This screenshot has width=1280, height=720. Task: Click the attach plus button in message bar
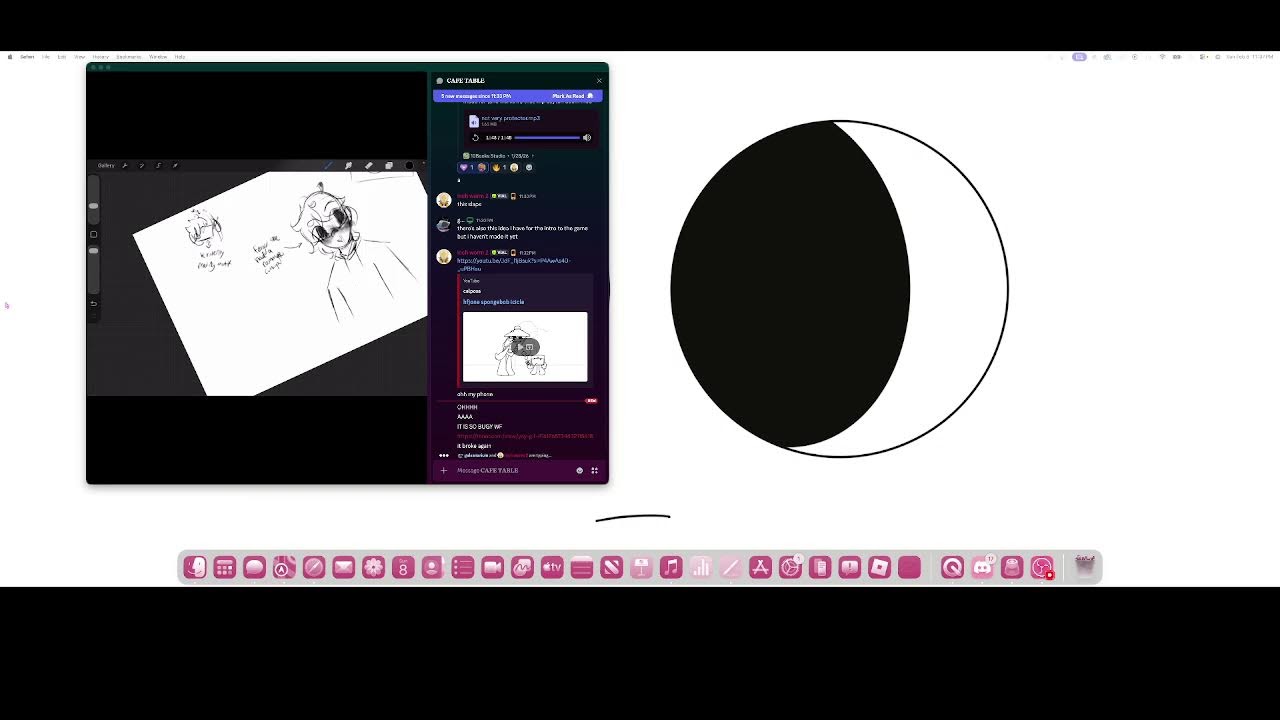(444, 470)
